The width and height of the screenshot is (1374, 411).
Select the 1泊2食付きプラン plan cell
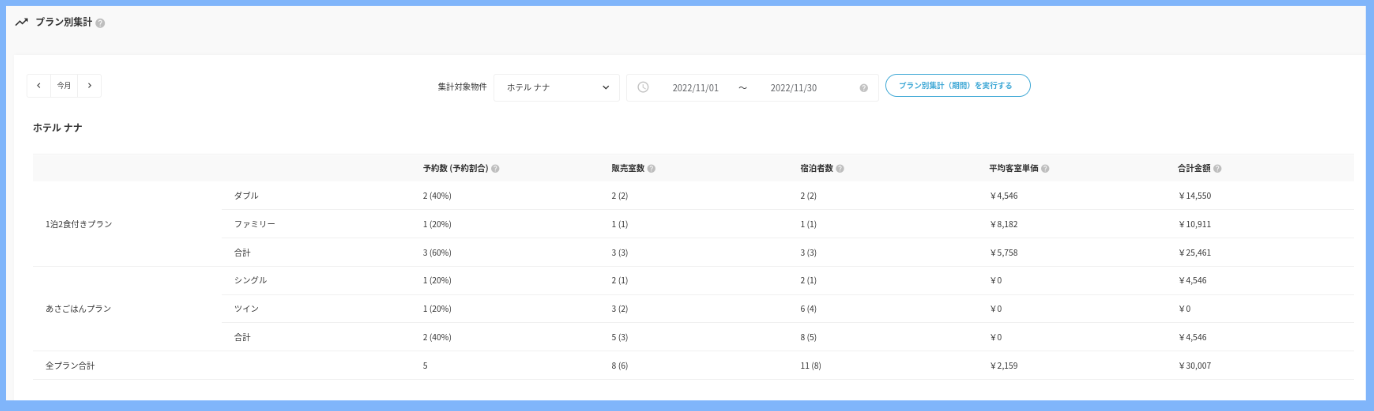click(x=79, y=224)
